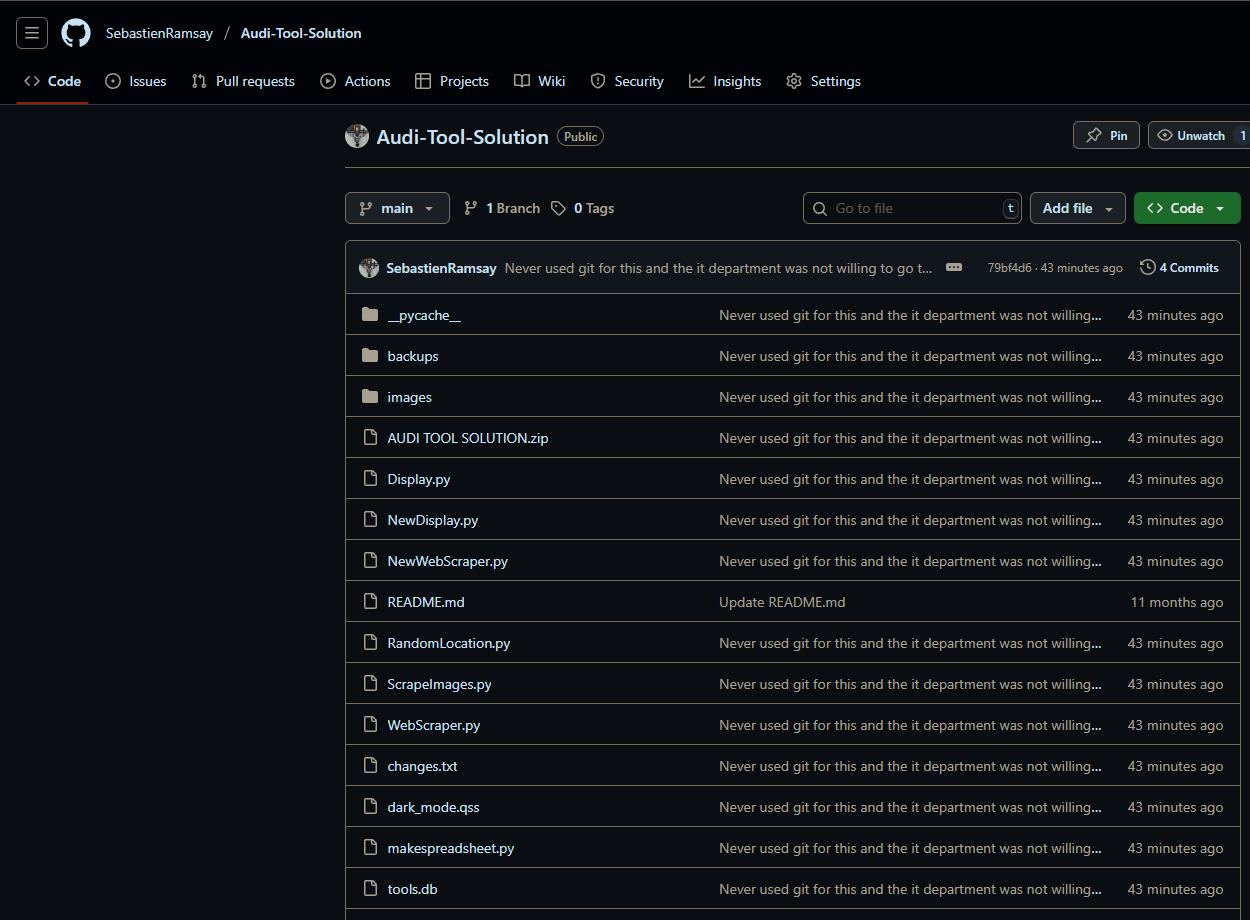The height and width of the screenshot is (920, 1250).
Task: Expand the green Code dropdown
Action: (1187, 208)
